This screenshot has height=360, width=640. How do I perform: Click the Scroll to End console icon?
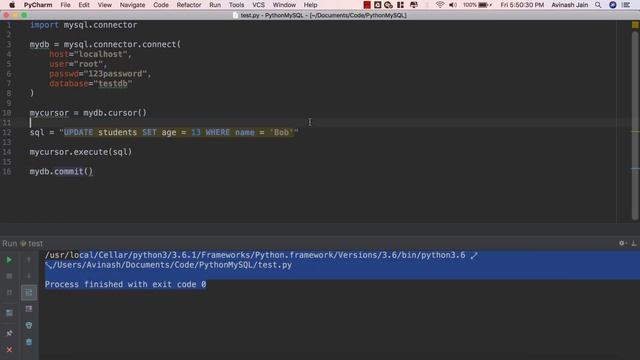pos(29,309)
